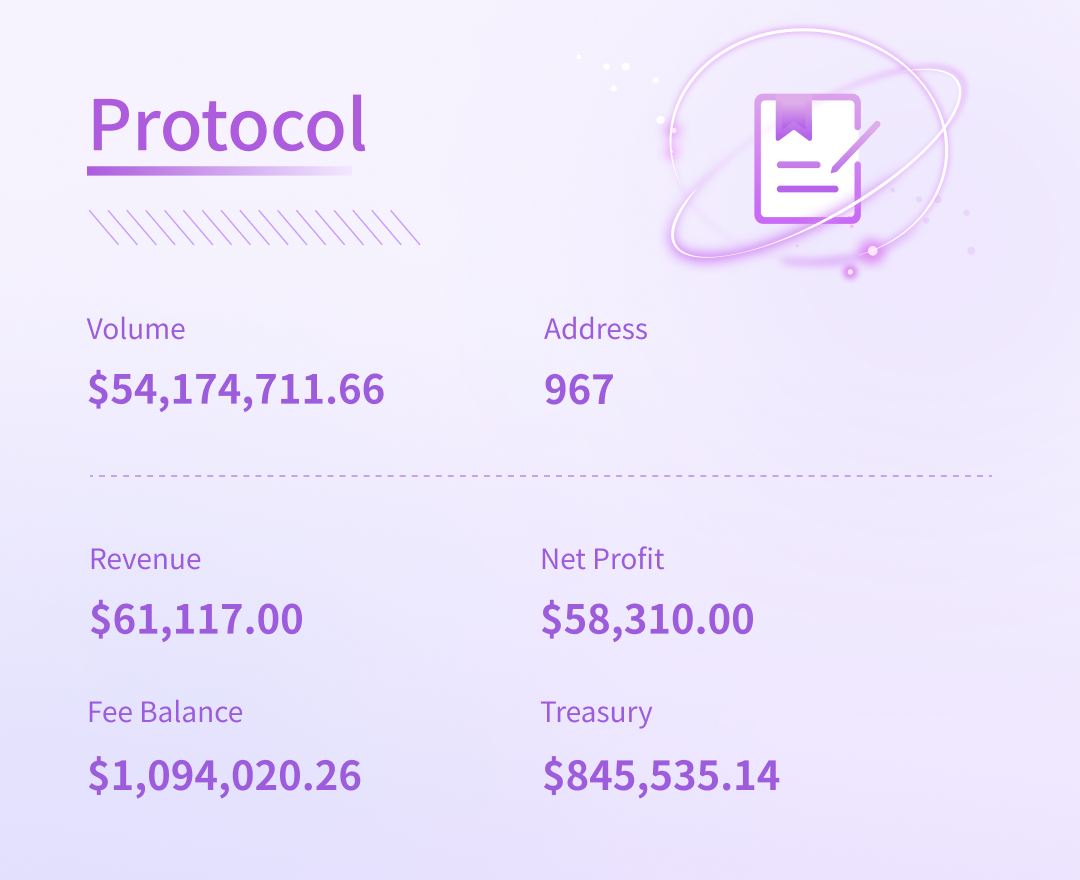
Task: Click the diagonal hatched stripe decoration
Action: pos(254,227)
